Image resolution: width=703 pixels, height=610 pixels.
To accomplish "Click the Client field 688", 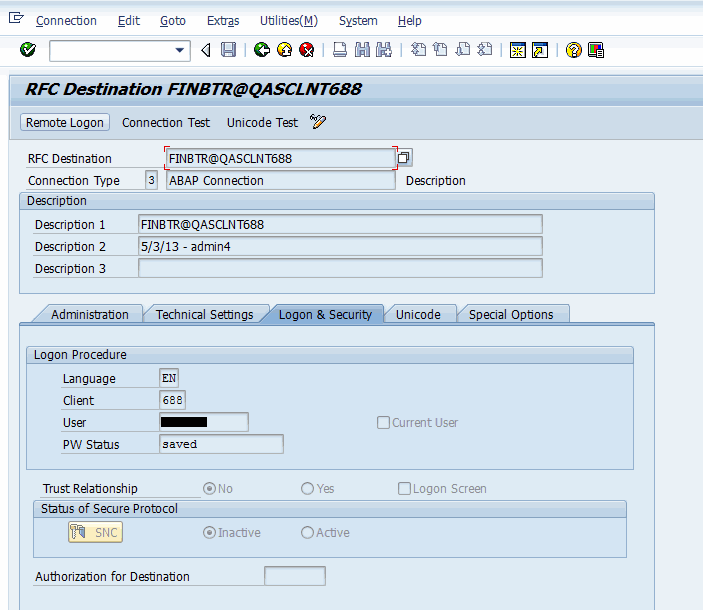I will tap(173, 400).
